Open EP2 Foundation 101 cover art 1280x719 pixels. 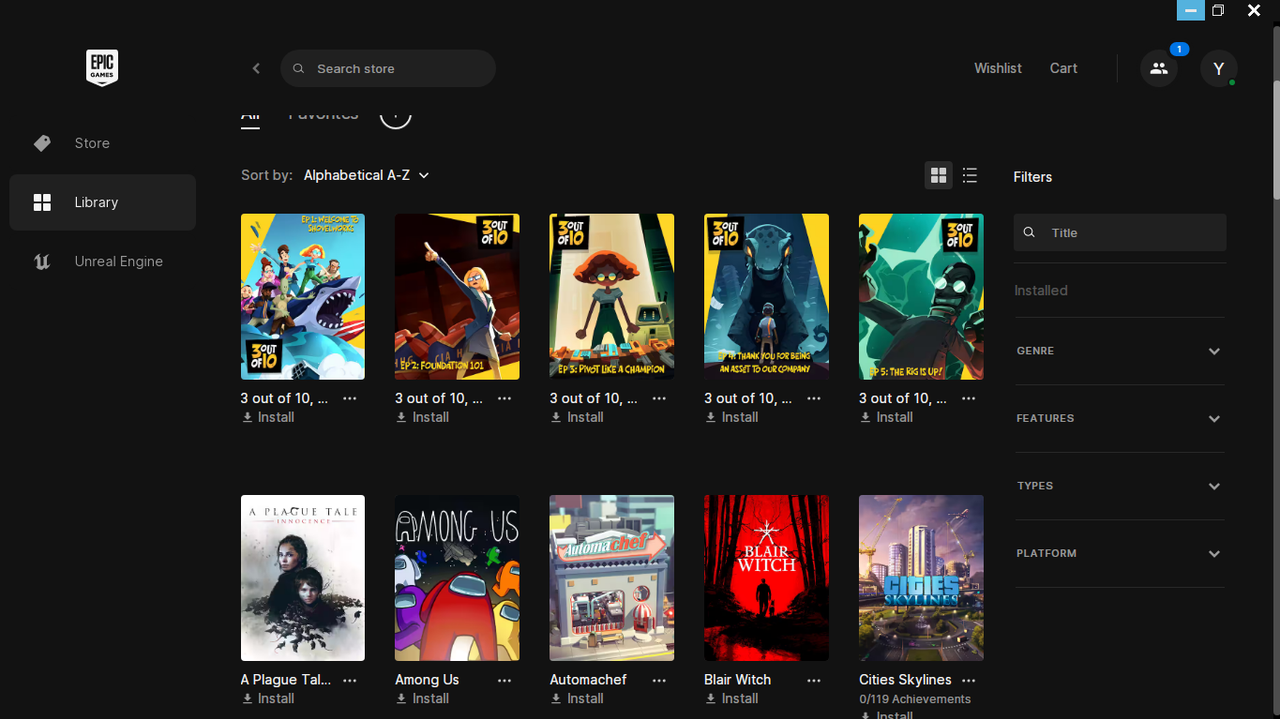point(457,296)
